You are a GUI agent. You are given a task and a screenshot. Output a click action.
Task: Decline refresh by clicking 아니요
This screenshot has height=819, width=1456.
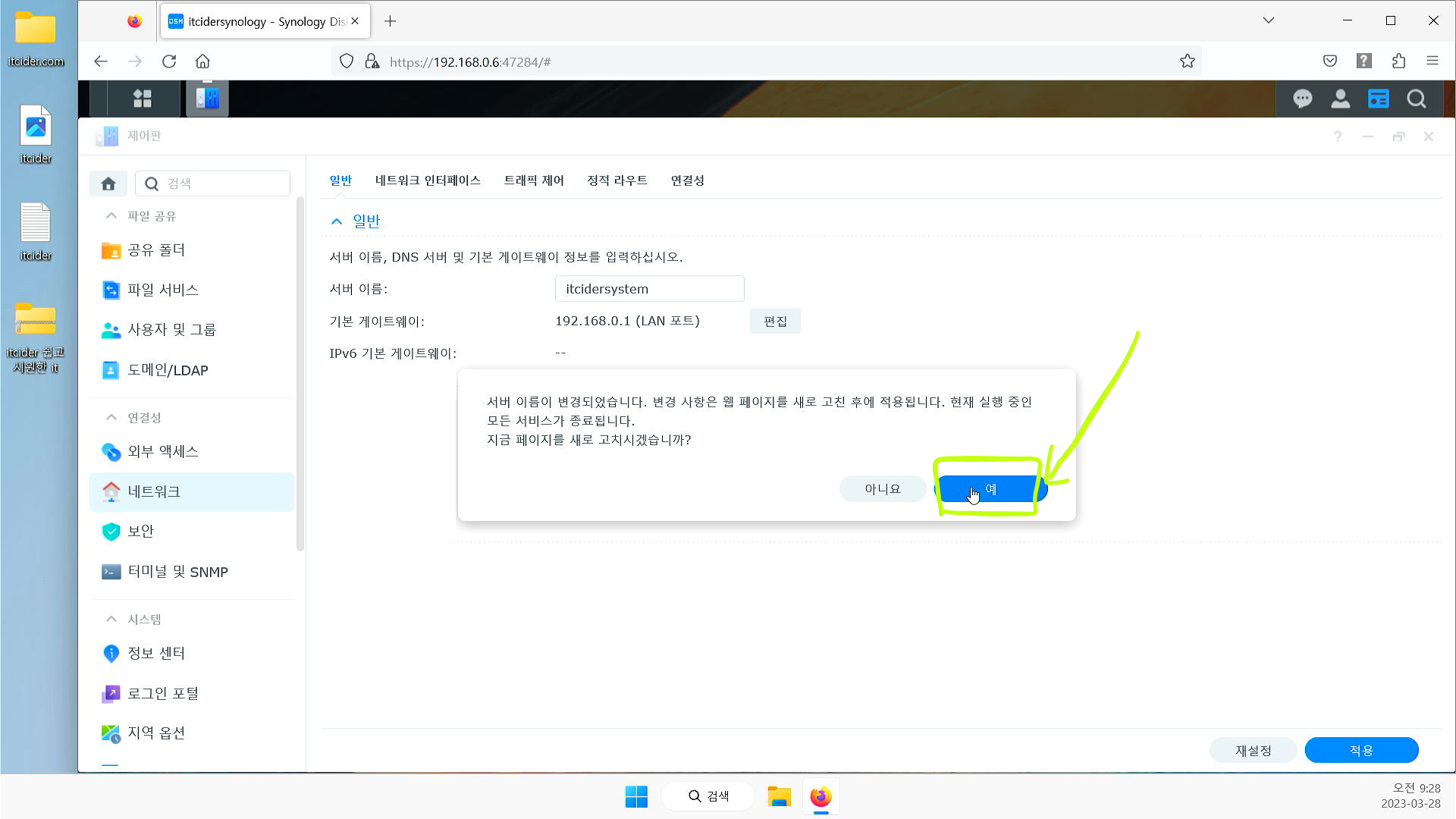882,489
